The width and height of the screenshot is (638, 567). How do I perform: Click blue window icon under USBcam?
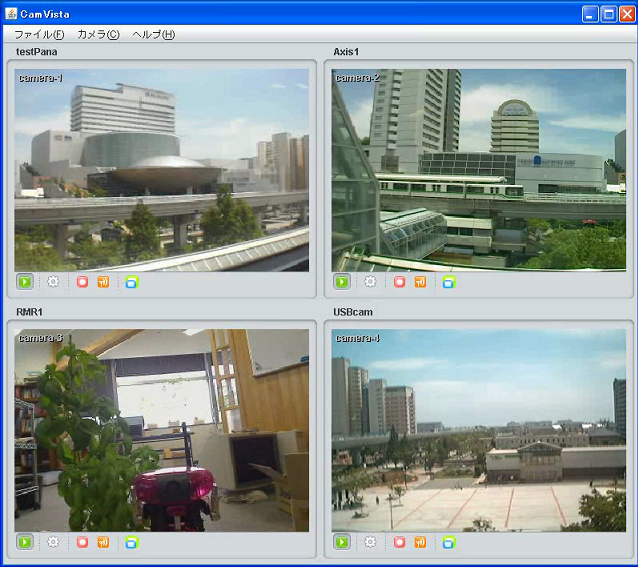click(x=448, y=542)
